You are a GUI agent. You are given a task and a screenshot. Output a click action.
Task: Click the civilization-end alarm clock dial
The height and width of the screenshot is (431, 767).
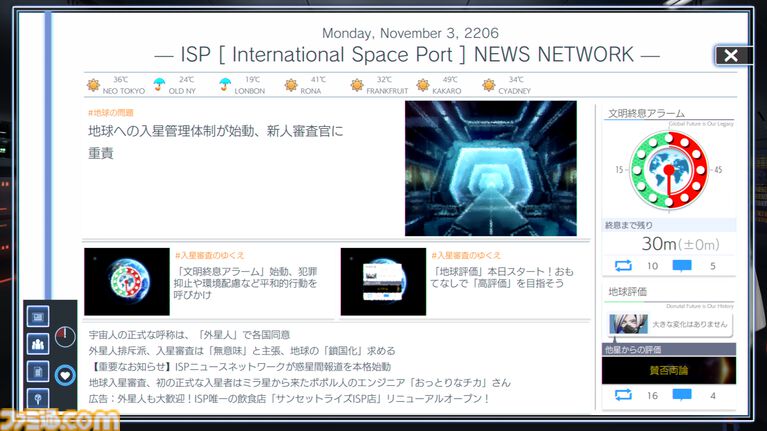click(x=669, y=170)
